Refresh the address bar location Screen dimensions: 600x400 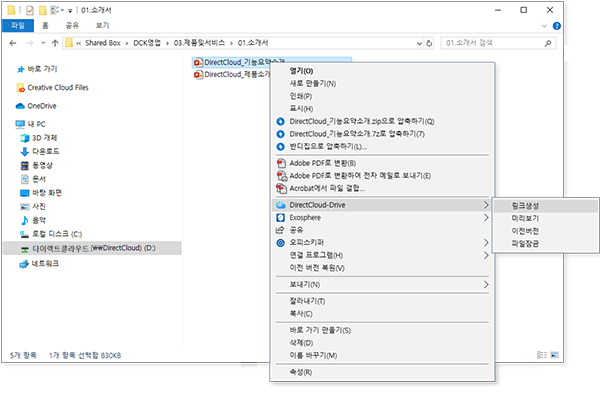click(429, 43)
